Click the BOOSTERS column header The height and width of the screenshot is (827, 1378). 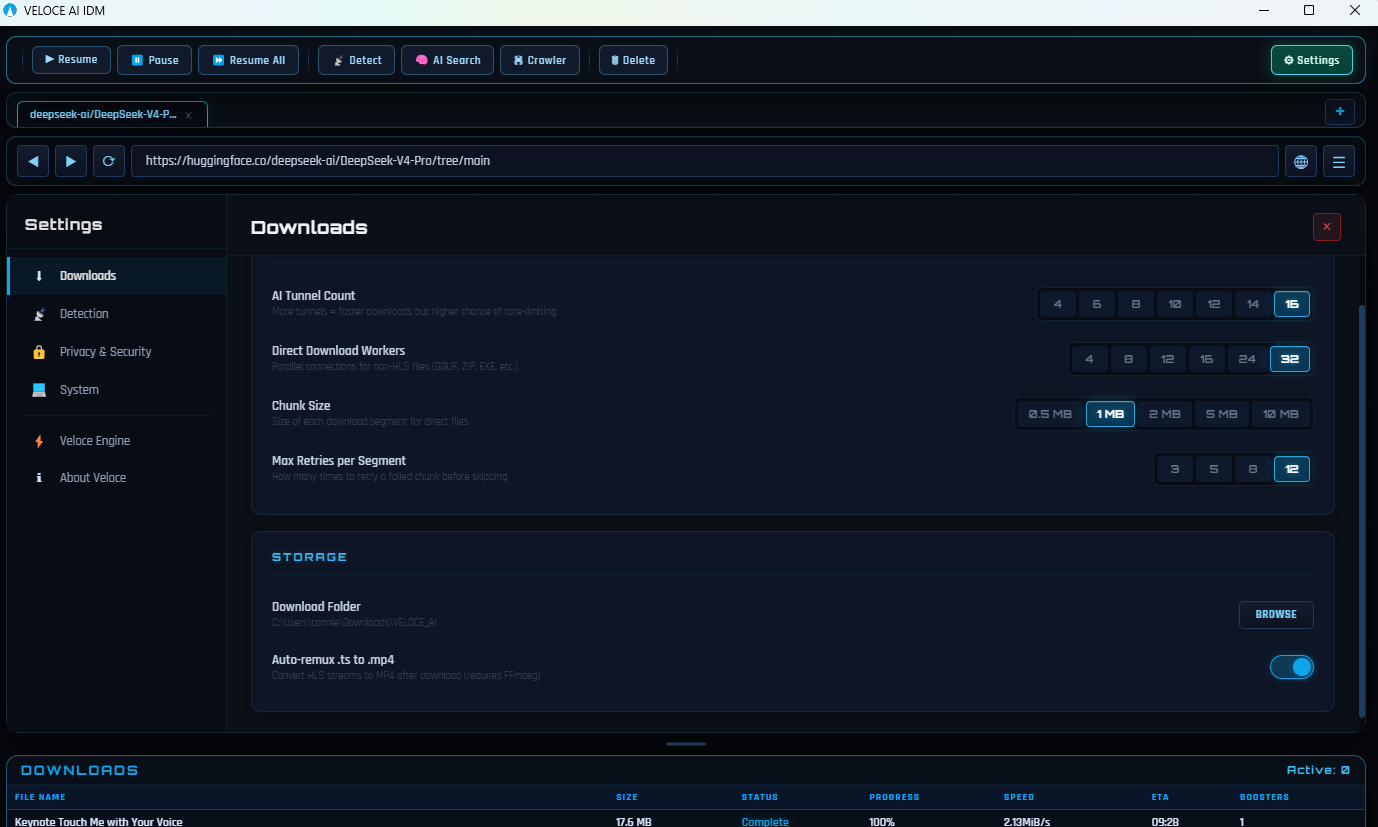pos(1264,797)
